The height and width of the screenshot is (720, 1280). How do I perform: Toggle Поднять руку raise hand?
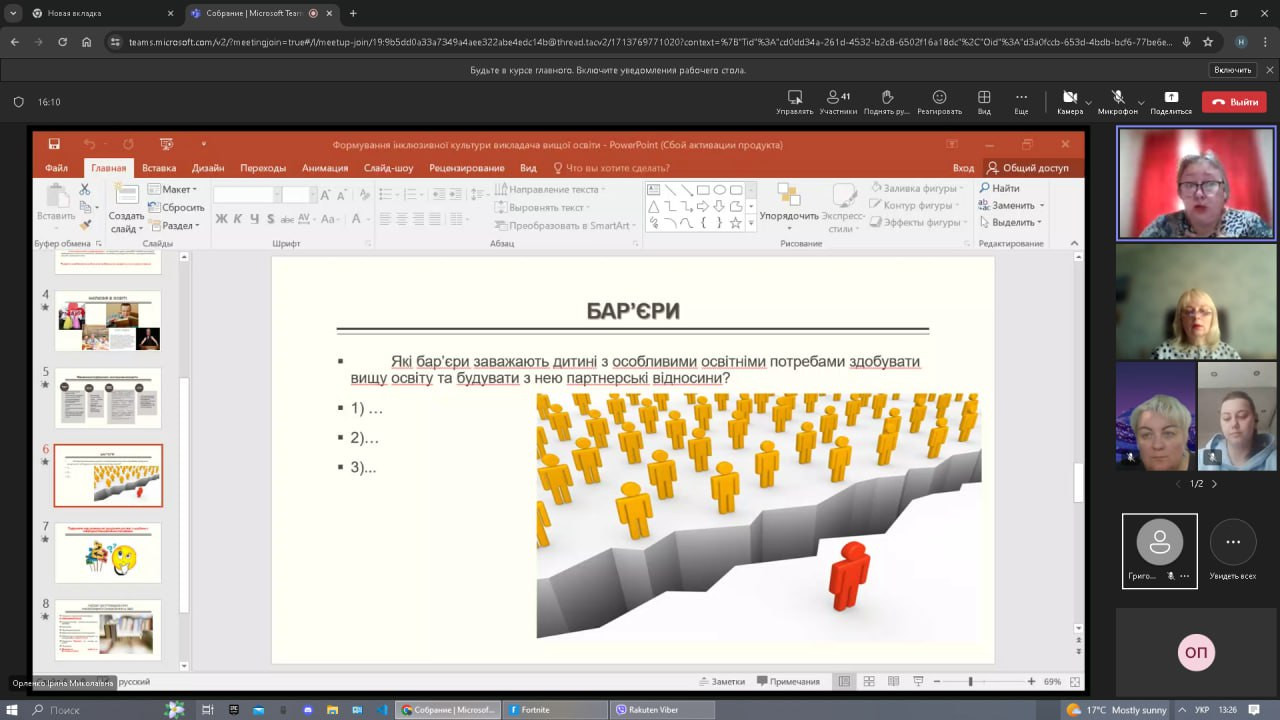886,98
